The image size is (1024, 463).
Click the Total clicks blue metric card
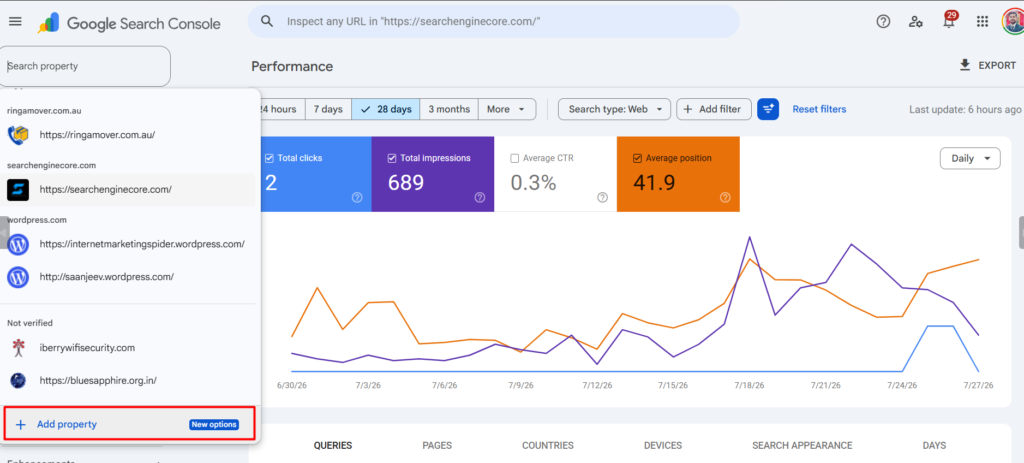pos(315,174)
